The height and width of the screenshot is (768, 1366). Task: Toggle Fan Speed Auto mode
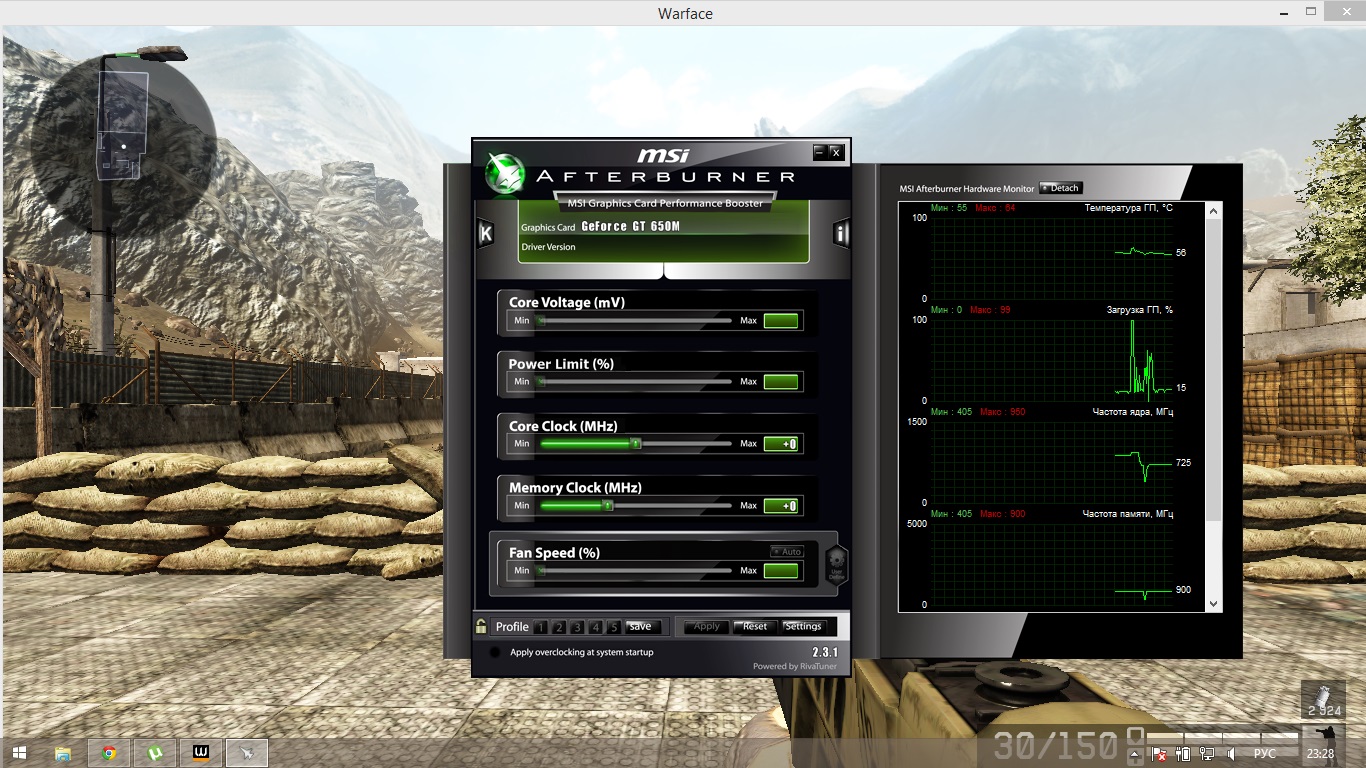point(787,551)
